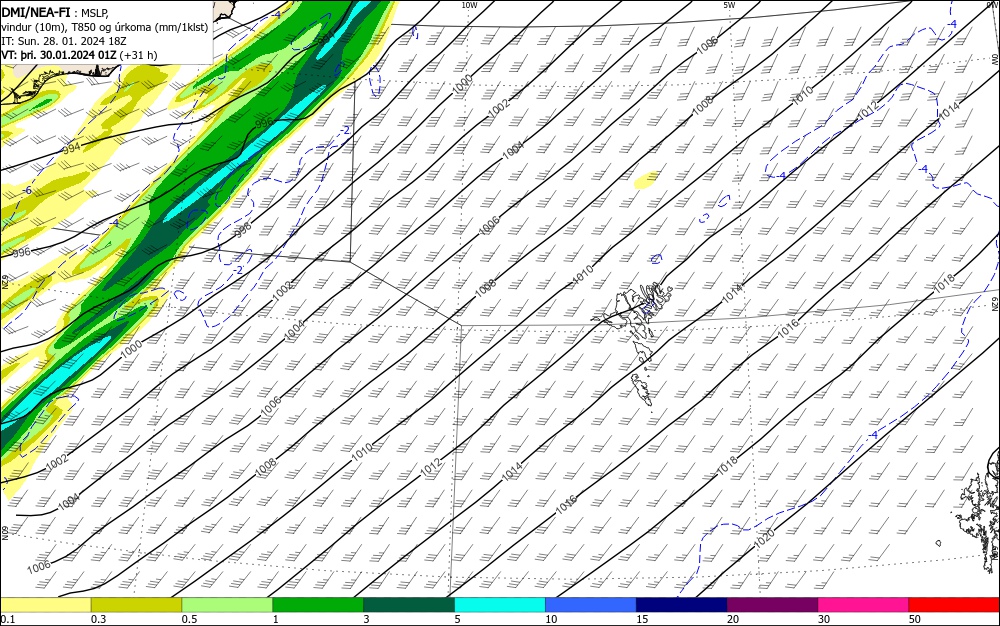
Task: Click the '5W' longitude label
Action: 729,5
